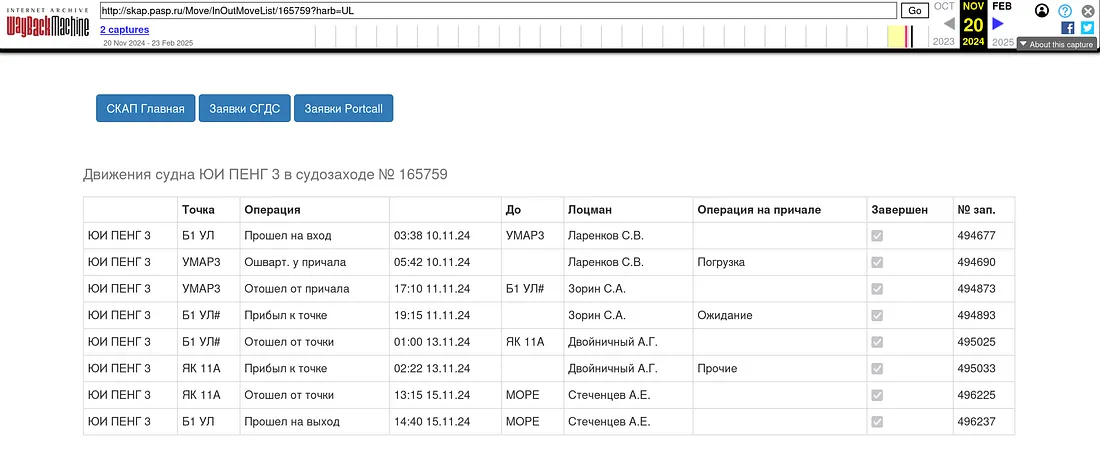Click the СКАП Главная button
The height and width of the screenshot is (456, 1100).
146,108
